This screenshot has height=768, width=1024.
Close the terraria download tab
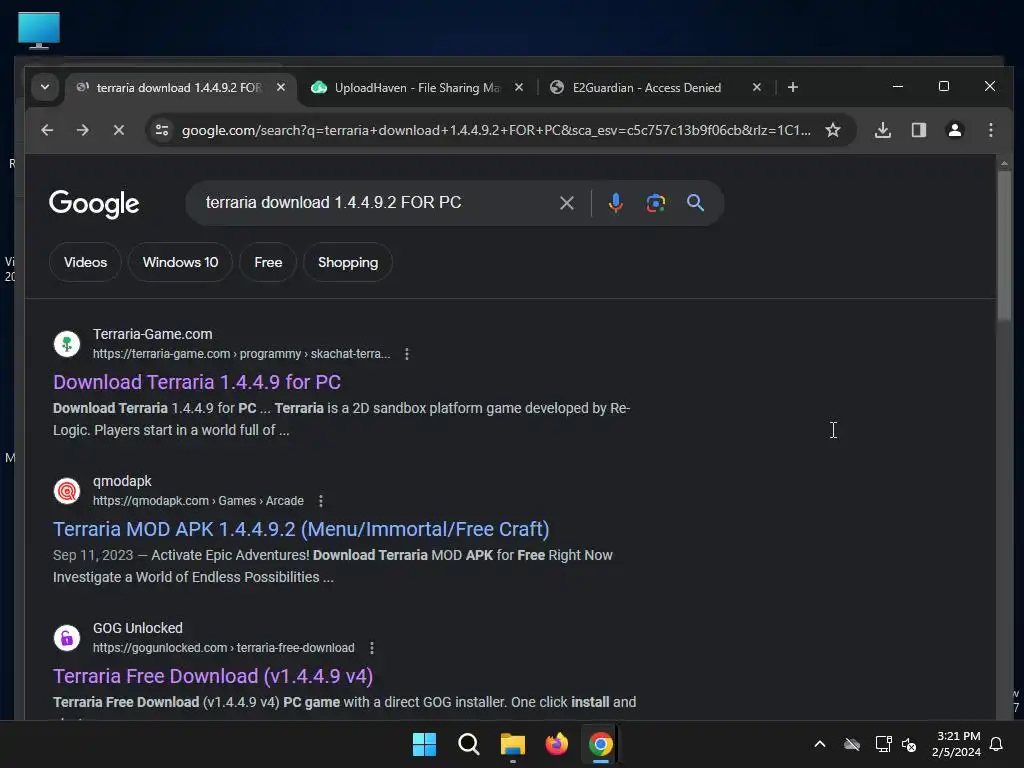point(281,87)
